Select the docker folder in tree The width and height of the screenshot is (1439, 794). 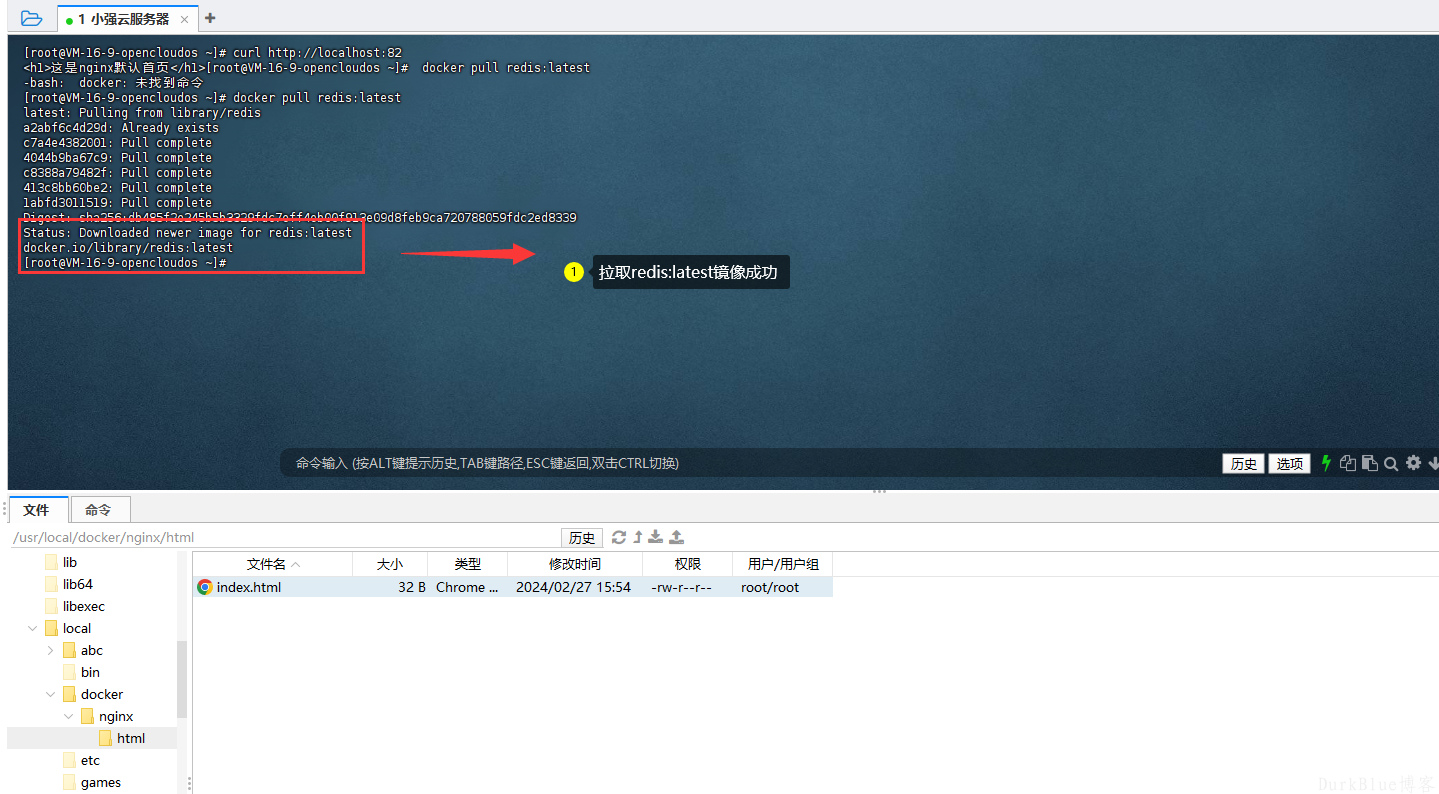[102, 694]
